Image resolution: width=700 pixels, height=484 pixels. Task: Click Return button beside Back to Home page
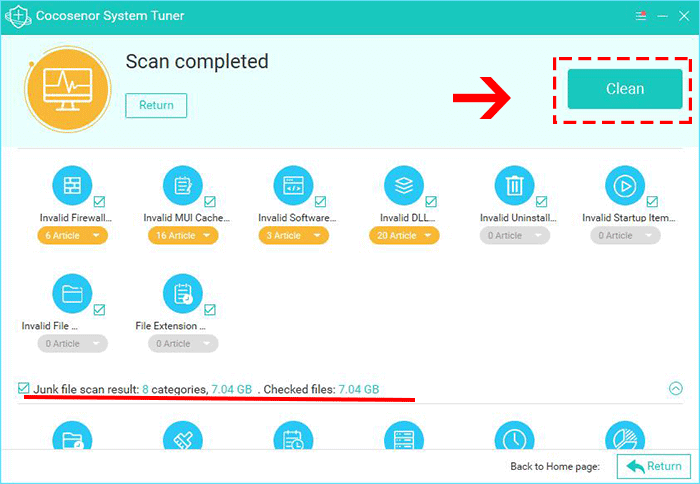tap(654, 466)
